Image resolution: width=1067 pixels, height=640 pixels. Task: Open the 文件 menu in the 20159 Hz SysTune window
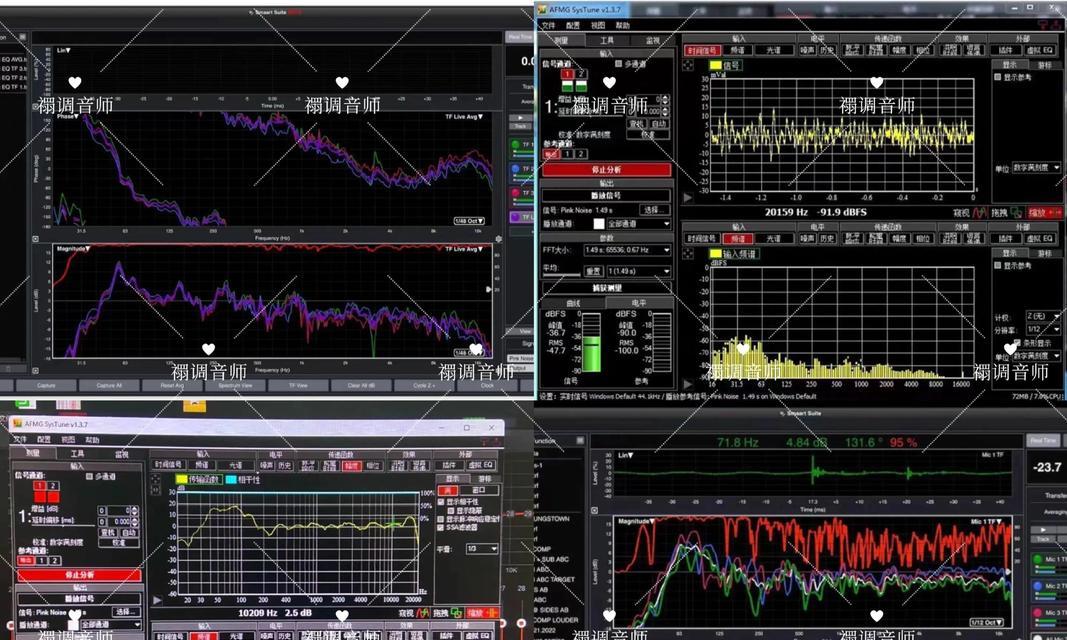(548, 25)
